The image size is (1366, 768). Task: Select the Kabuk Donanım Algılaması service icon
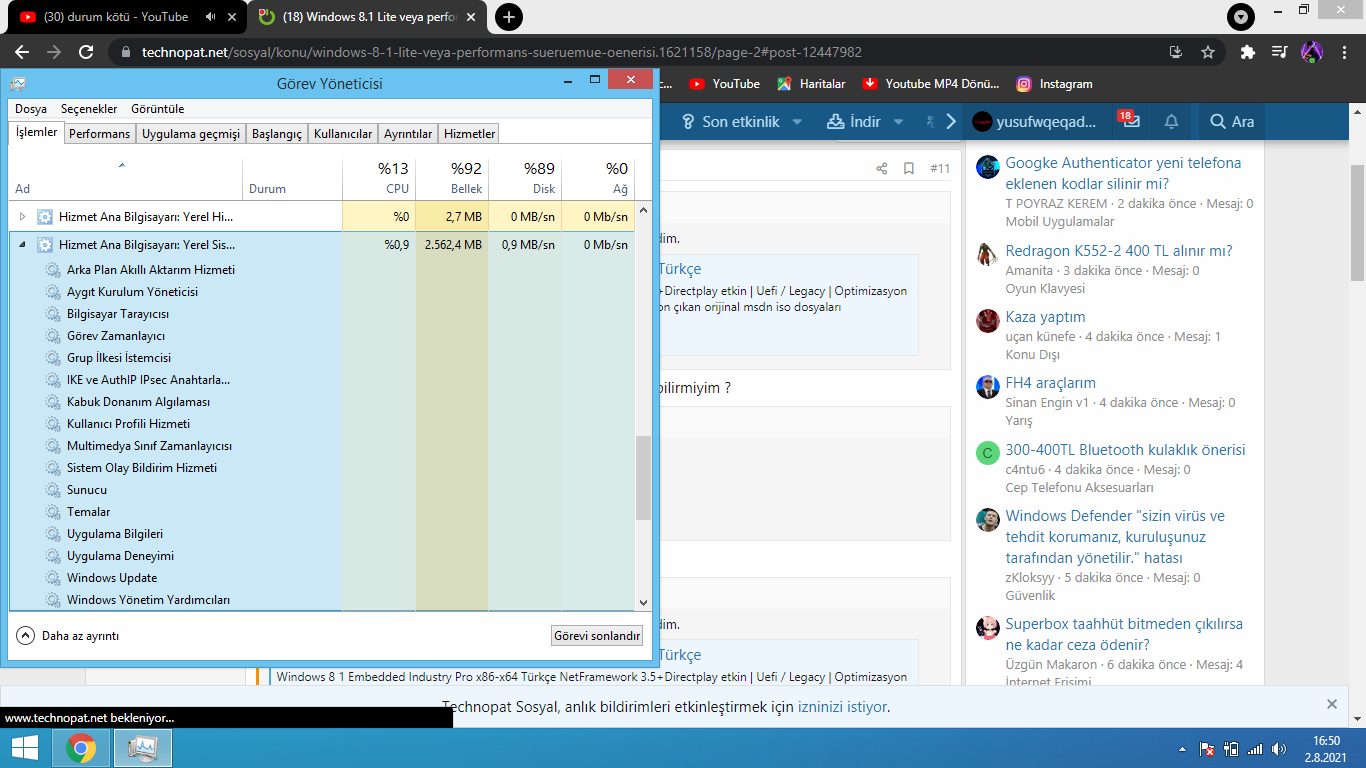[x=53, y=402]
